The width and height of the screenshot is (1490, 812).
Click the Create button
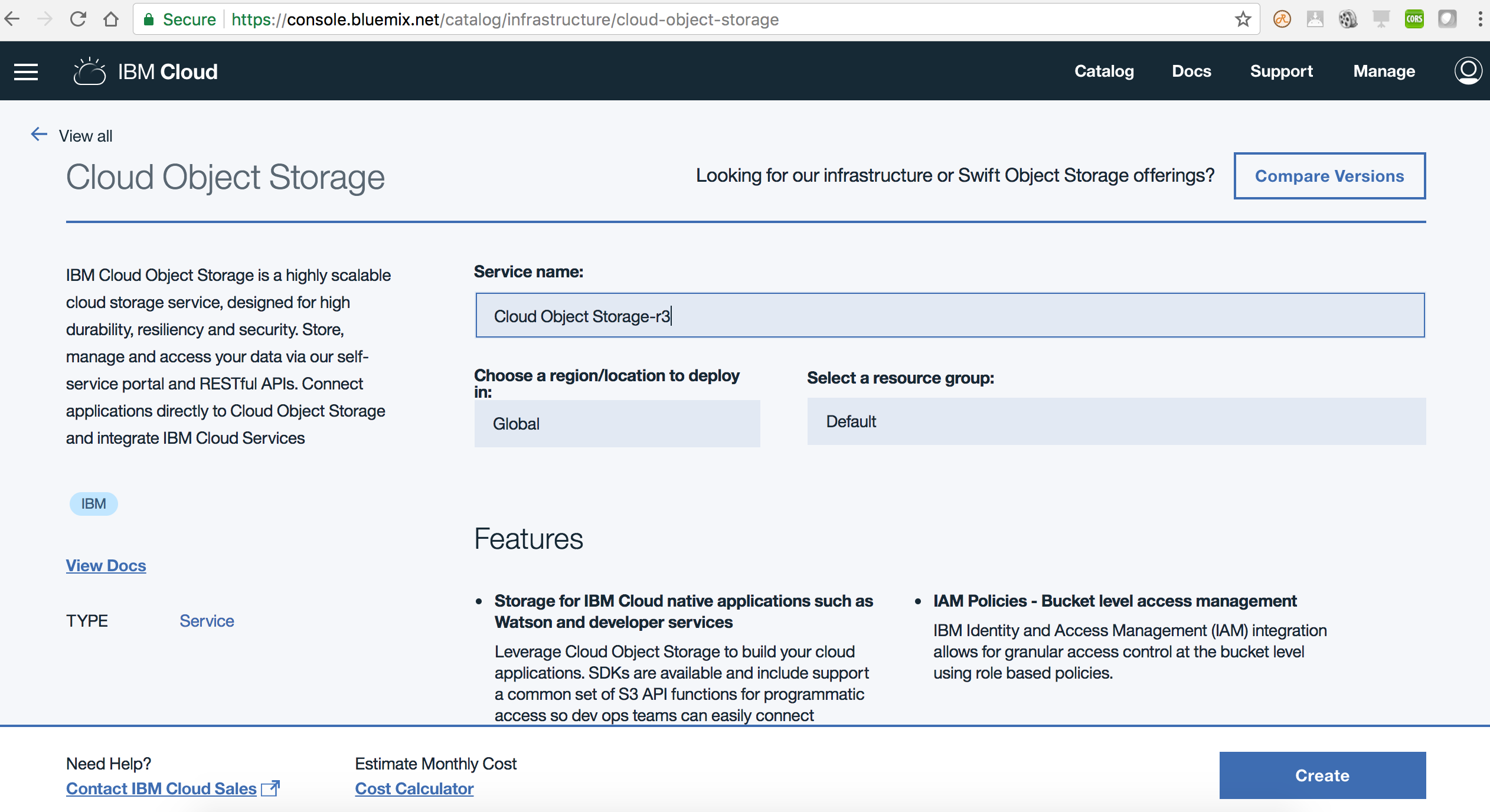tap(1322, 775)
